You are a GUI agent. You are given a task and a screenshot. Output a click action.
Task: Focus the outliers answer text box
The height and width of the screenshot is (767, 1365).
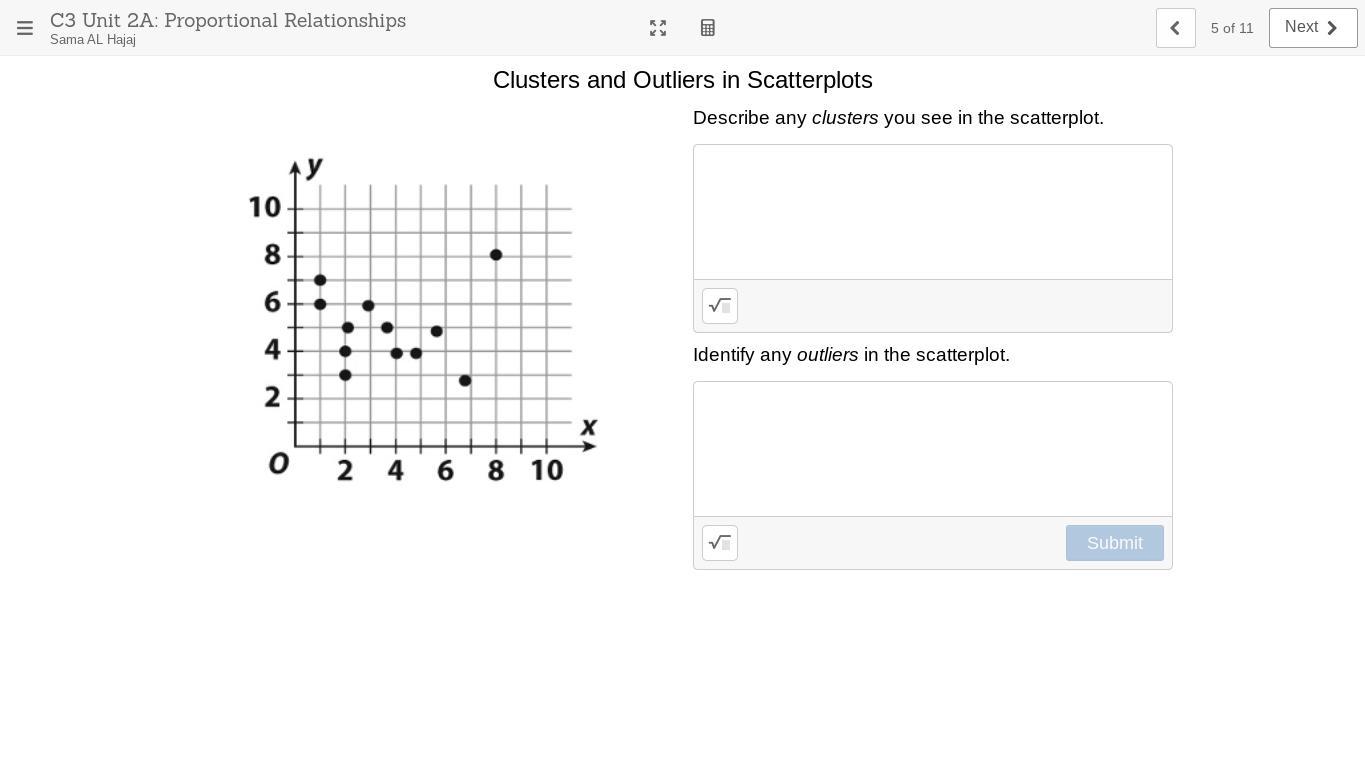click(932, 449)
